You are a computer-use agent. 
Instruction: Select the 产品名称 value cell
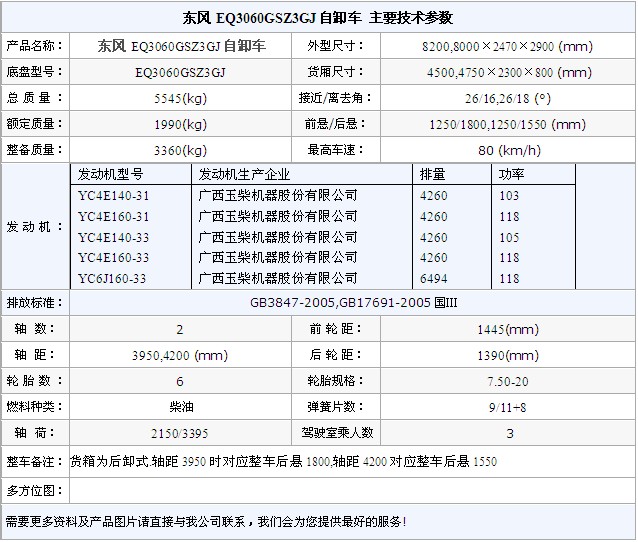(182, 46)
